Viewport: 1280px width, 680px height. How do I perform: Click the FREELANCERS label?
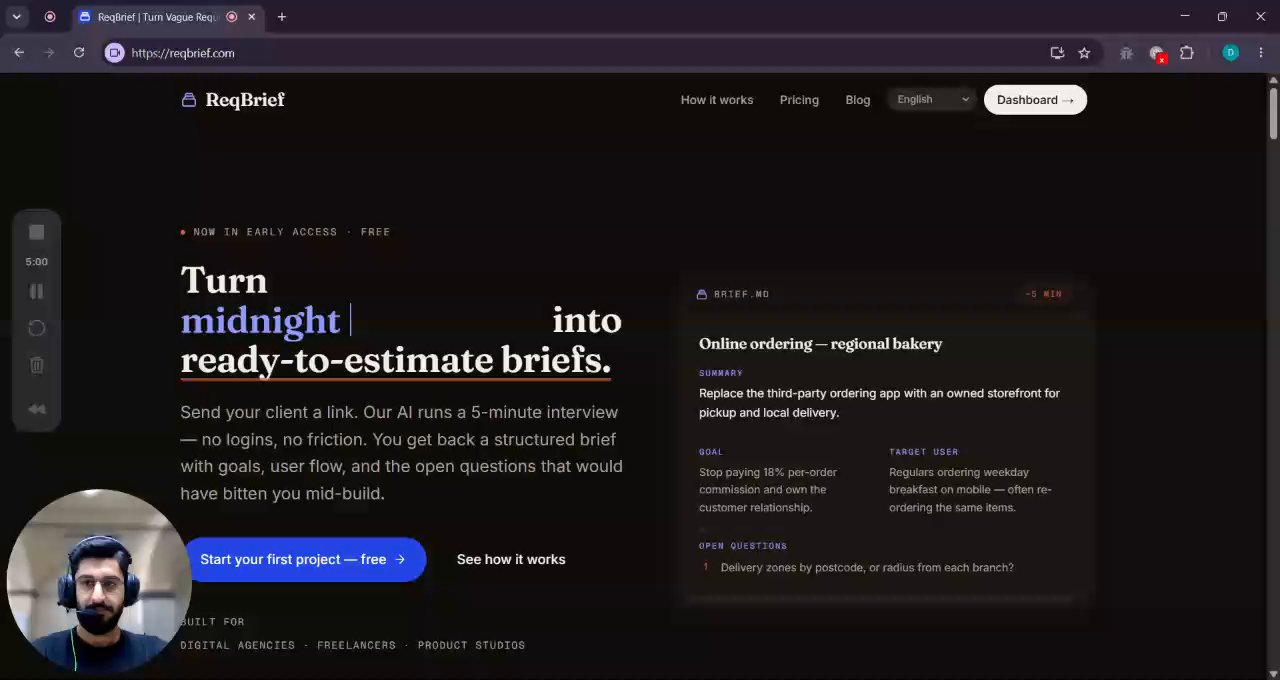(x=356, y=645)
